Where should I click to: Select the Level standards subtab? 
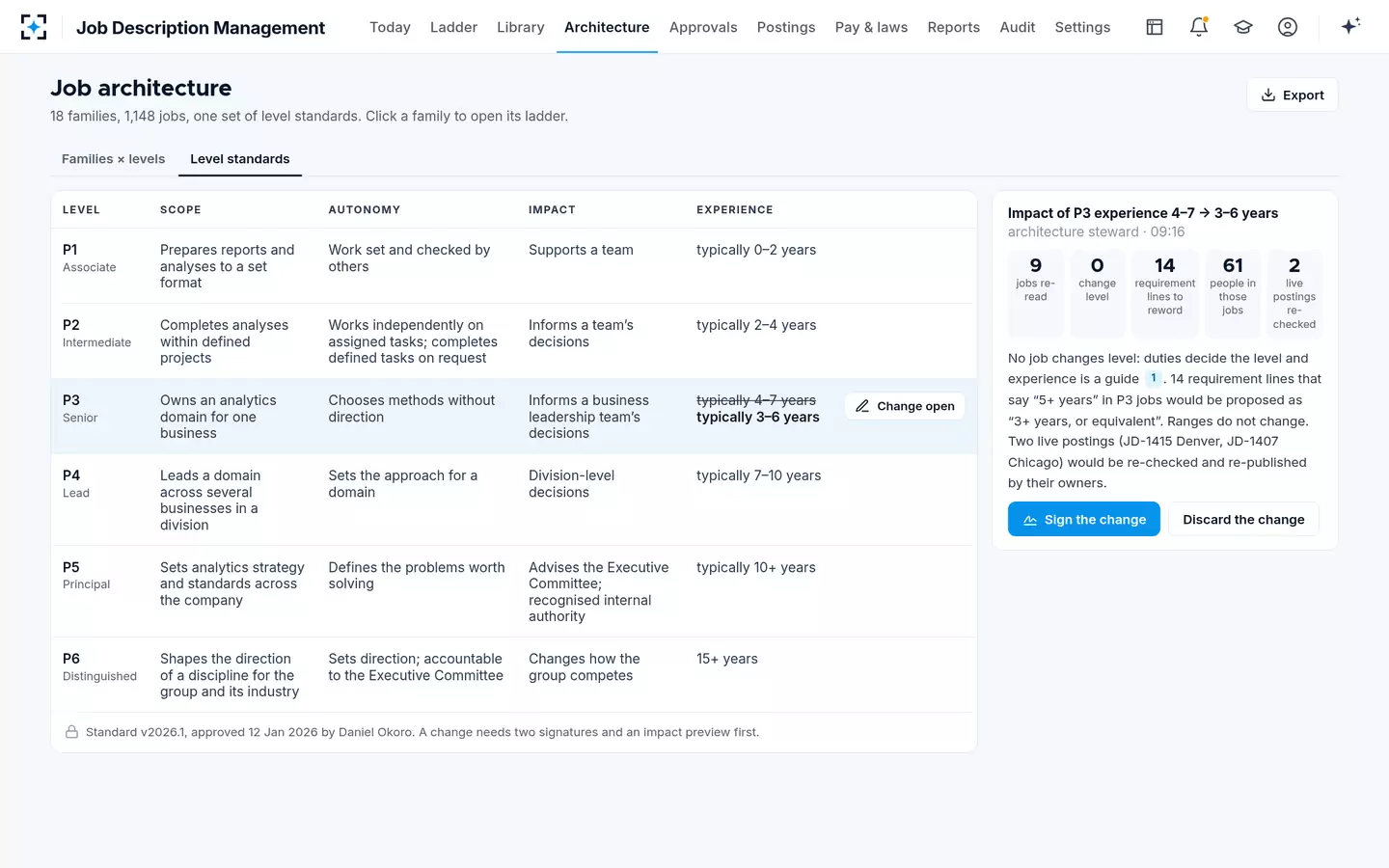(240, 159)
